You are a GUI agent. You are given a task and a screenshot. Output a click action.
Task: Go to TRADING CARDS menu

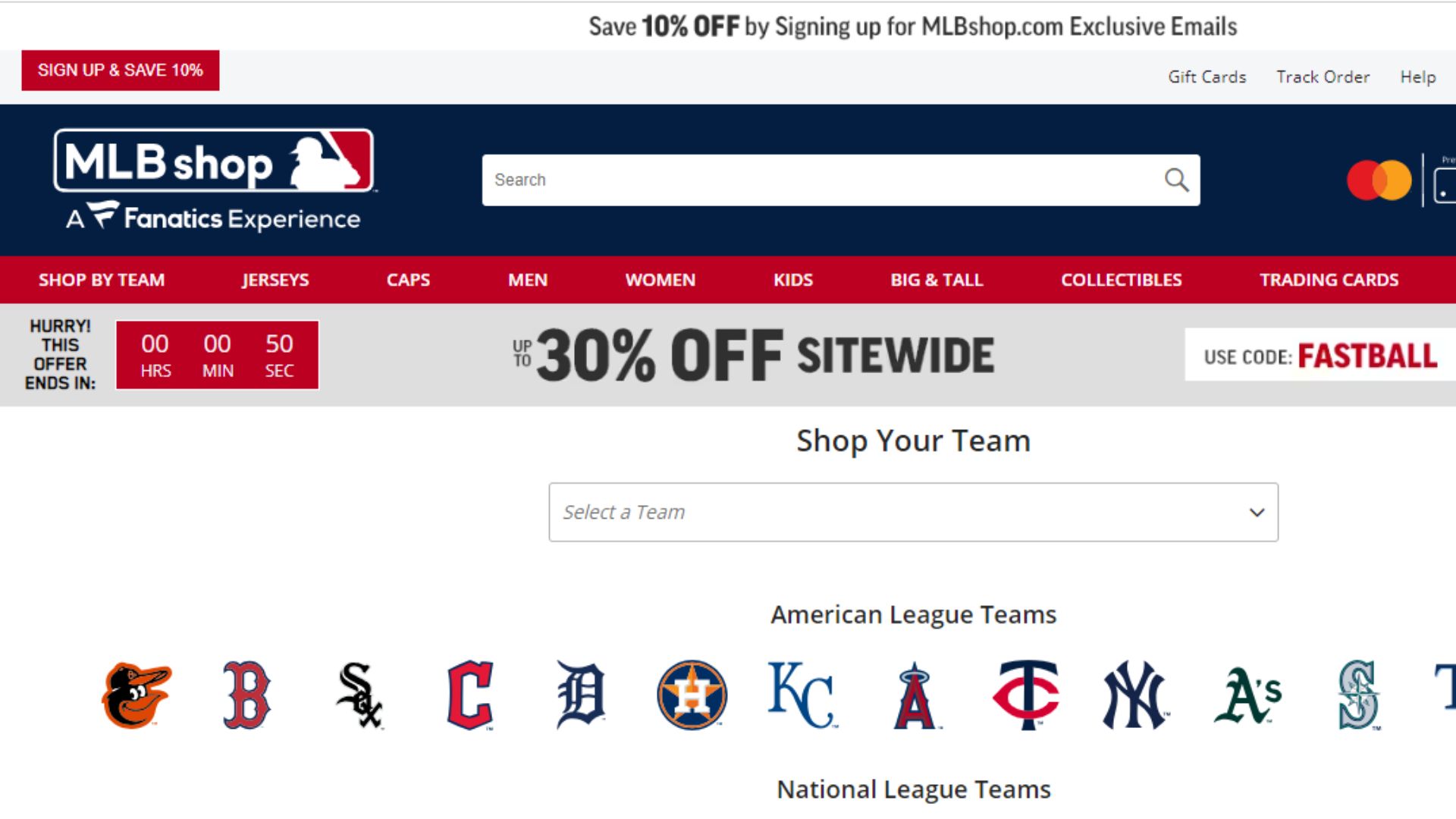[x=1329, y=280]
